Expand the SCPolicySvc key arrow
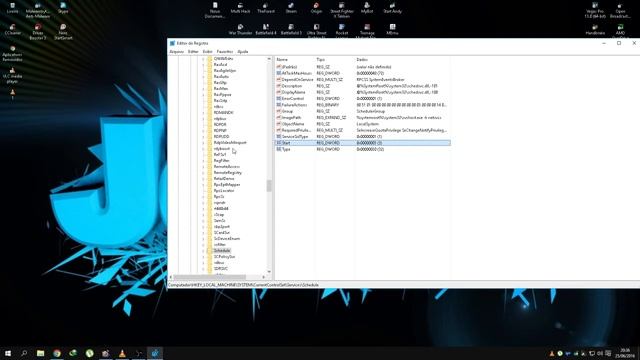 tap(203, 257)
